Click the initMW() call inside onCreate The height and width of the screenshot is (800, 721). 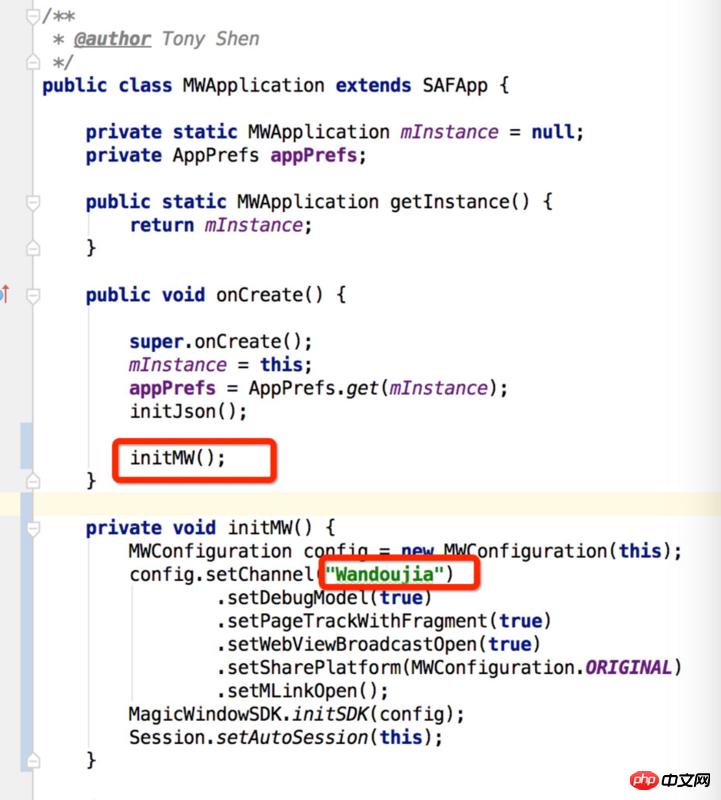click(x=177, y=458)
